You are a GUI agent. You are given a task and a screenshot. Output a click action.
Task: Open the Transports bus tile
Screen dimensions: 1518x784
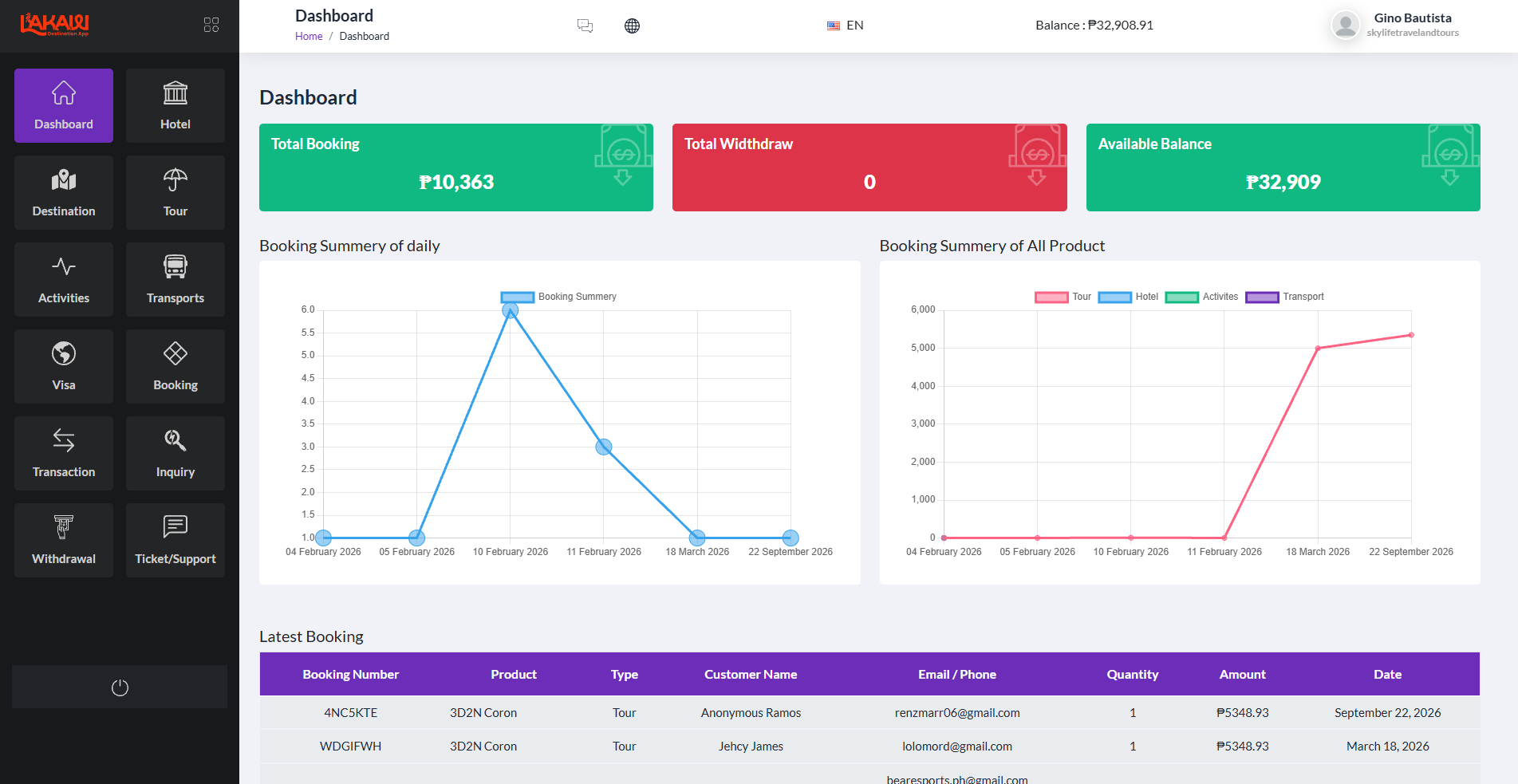pyautogui.click(x=175, y=279)
